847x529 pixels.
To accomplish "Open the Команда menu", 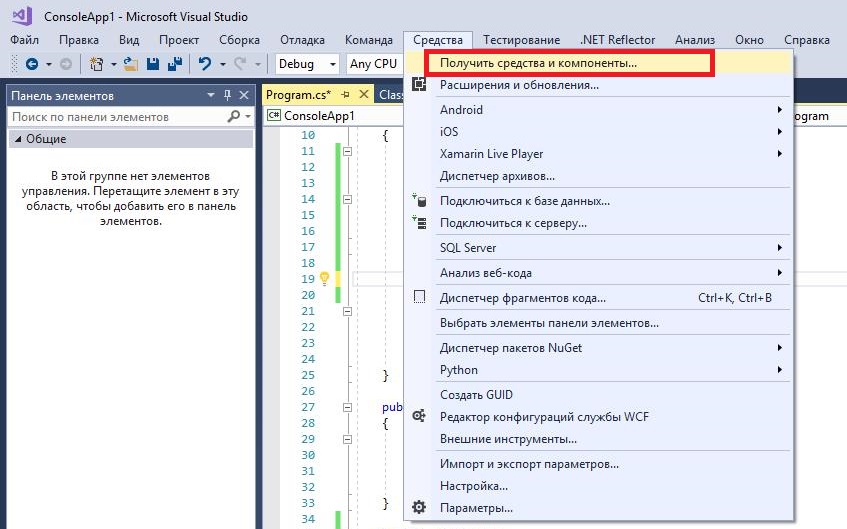I will pyautogui.click(x=369, y=40).
